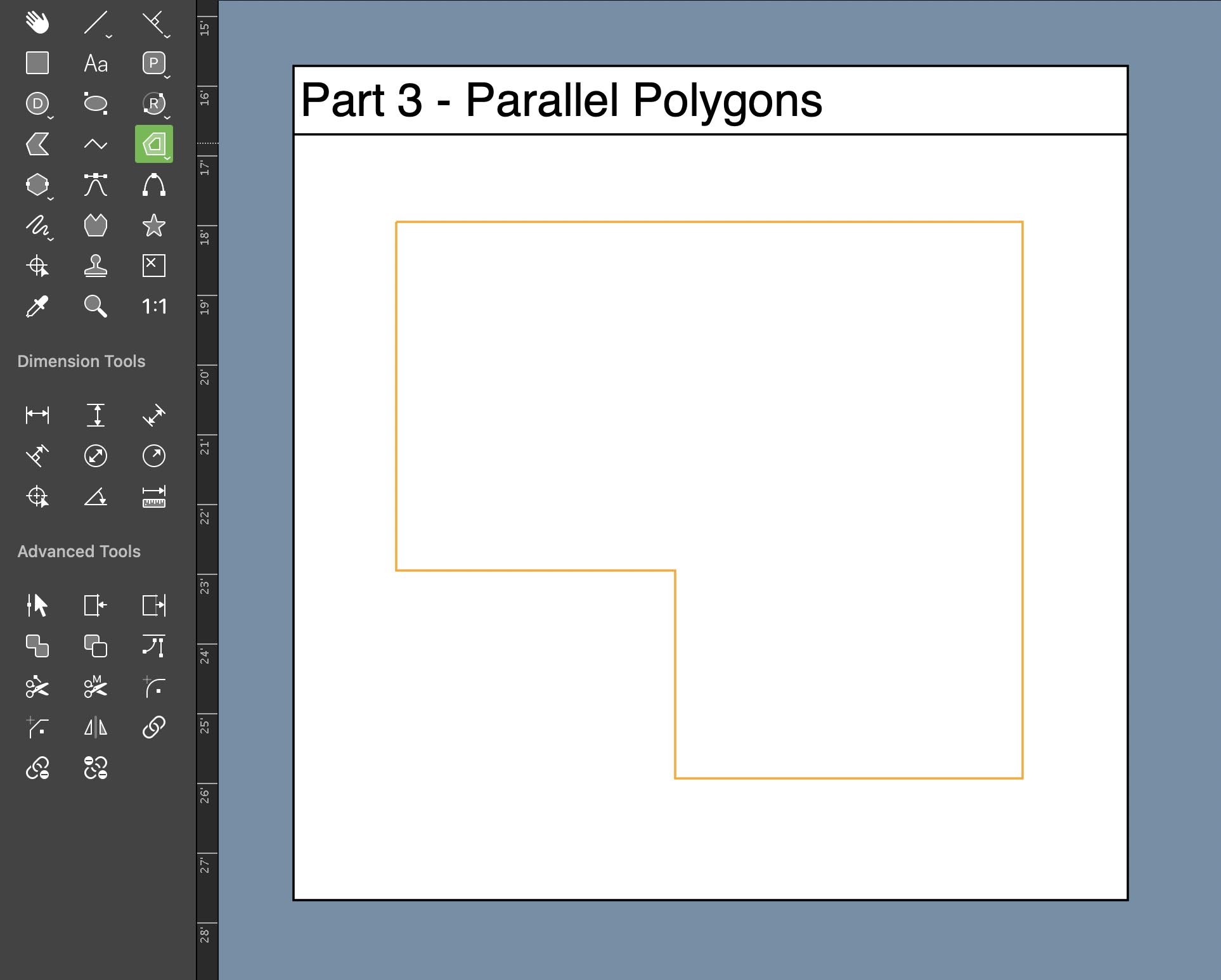
Task: Select the Mirror flip tool
Action: click(x=96, y=727)
